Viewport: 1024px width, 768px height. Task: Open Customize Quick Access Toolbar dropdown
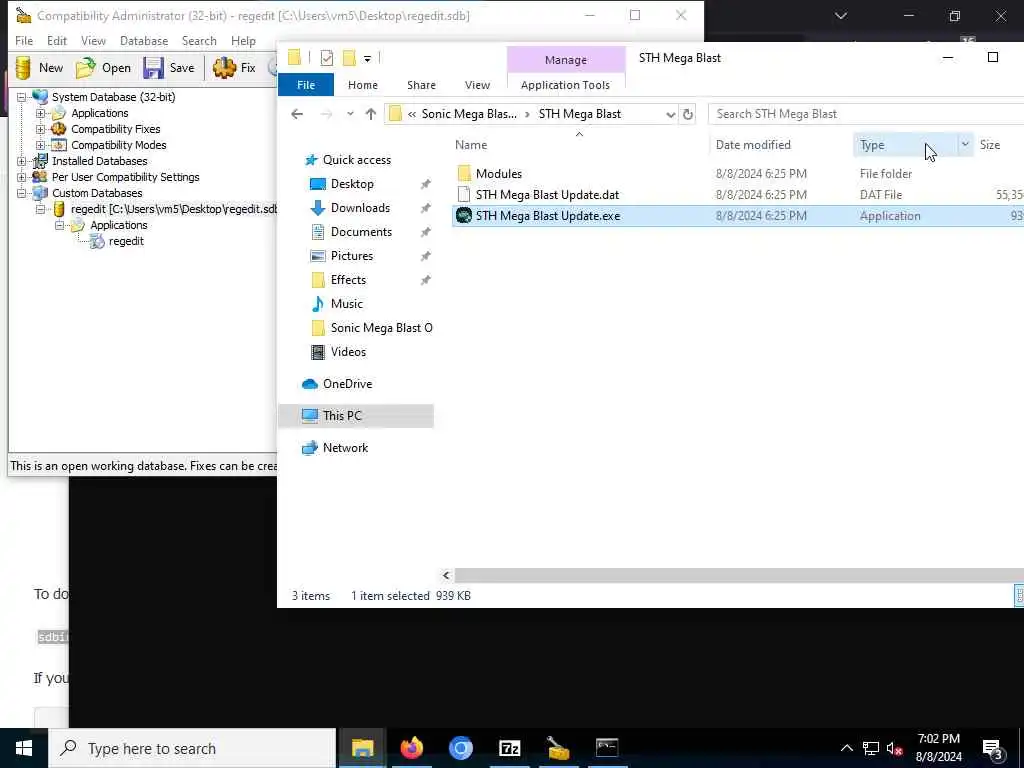(368, 59)
